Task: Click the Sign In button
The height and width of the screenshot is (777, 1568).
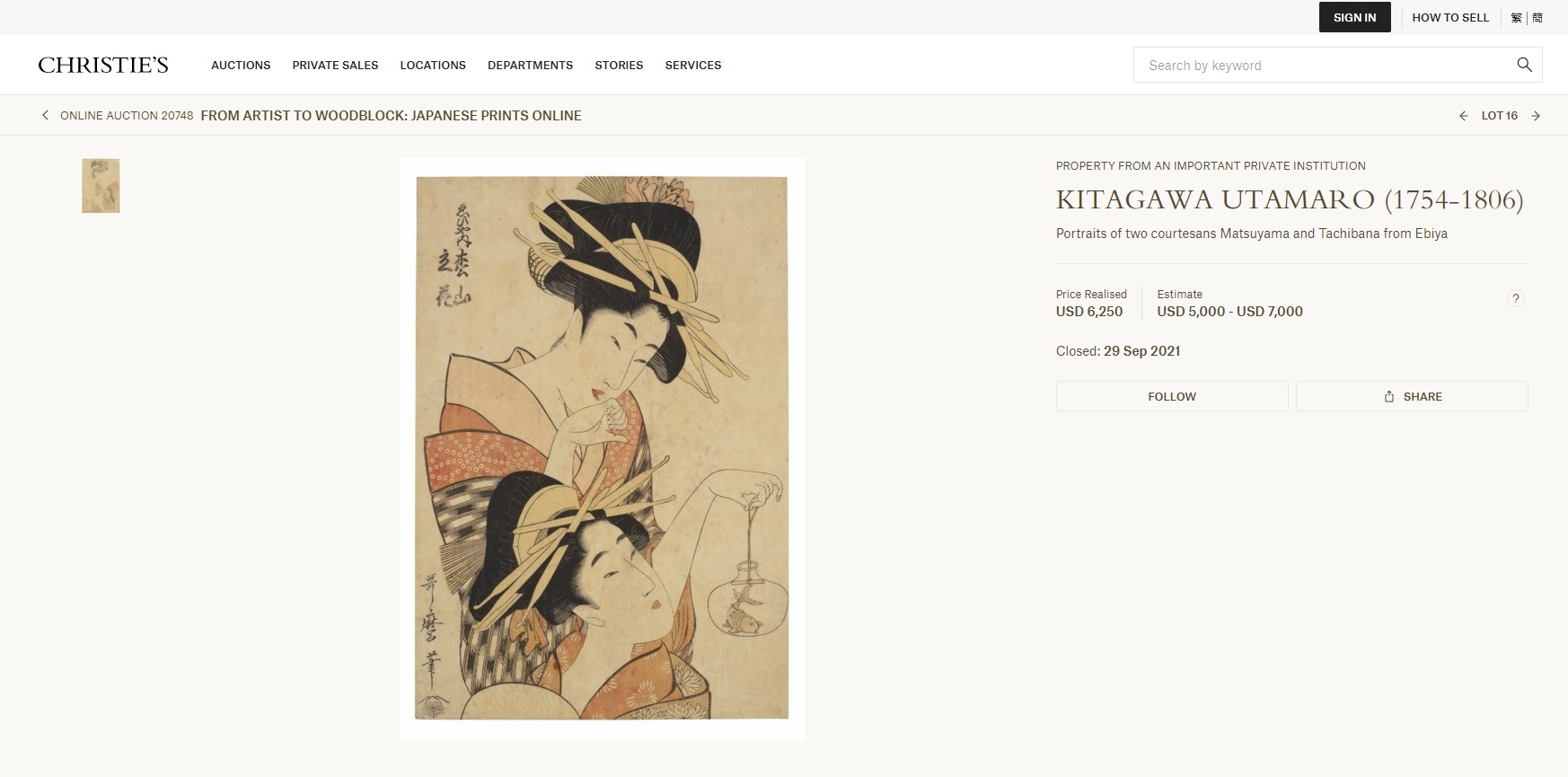Action: pos(1354,17)
